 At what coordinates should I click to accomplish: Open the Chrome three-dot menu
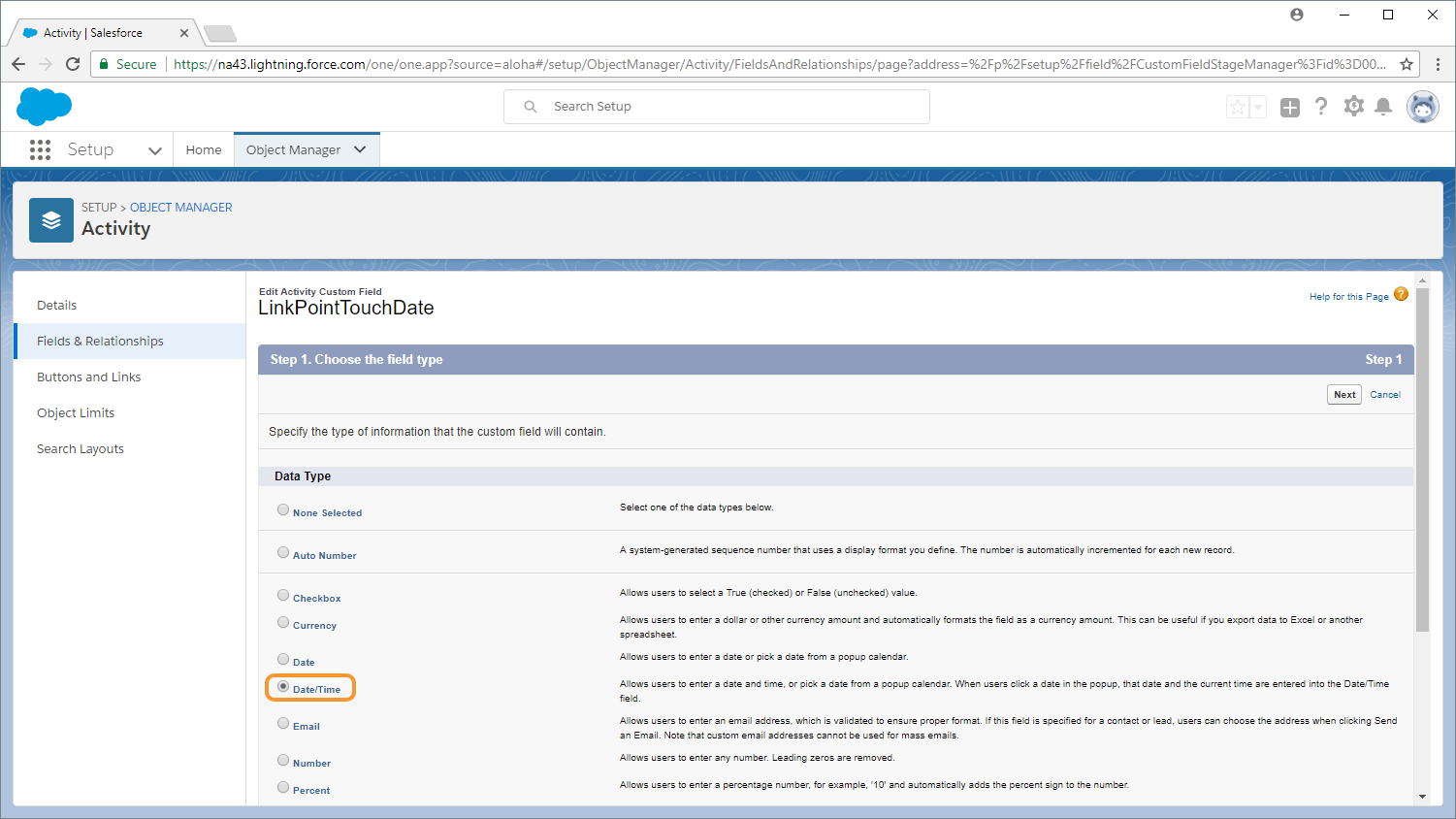click(1438, 64)
